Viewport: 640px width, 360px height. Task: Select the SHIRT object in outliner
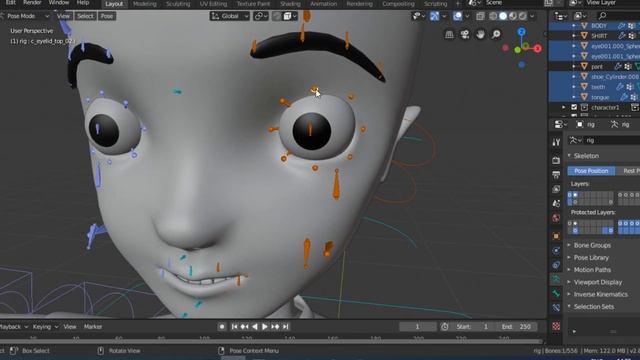click(x=599, y=36)
